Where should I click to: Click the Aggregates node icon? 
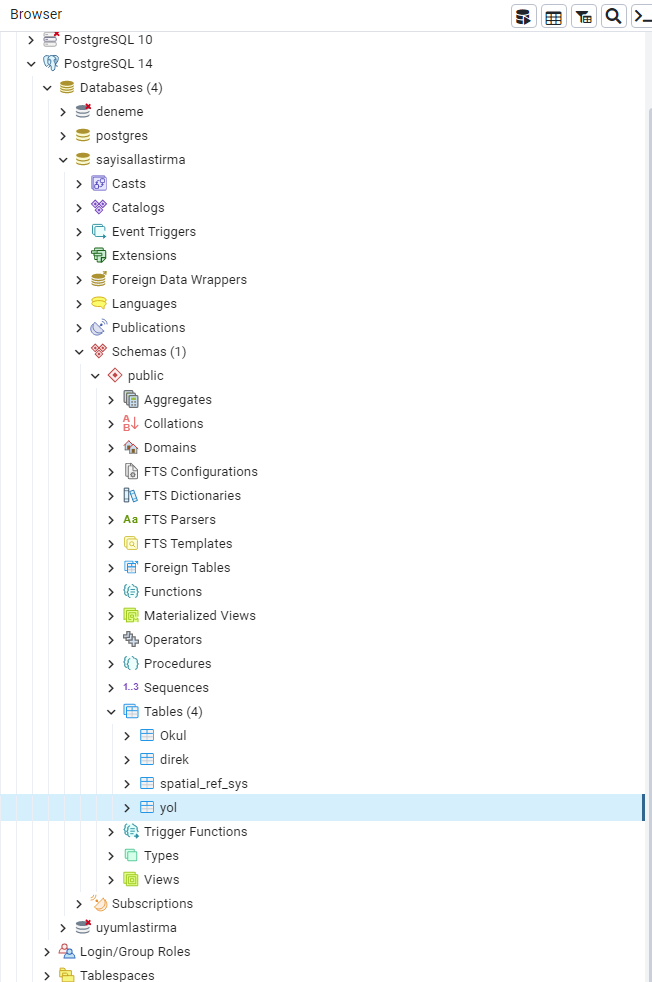pyautogui.click(x=131, y=400)
